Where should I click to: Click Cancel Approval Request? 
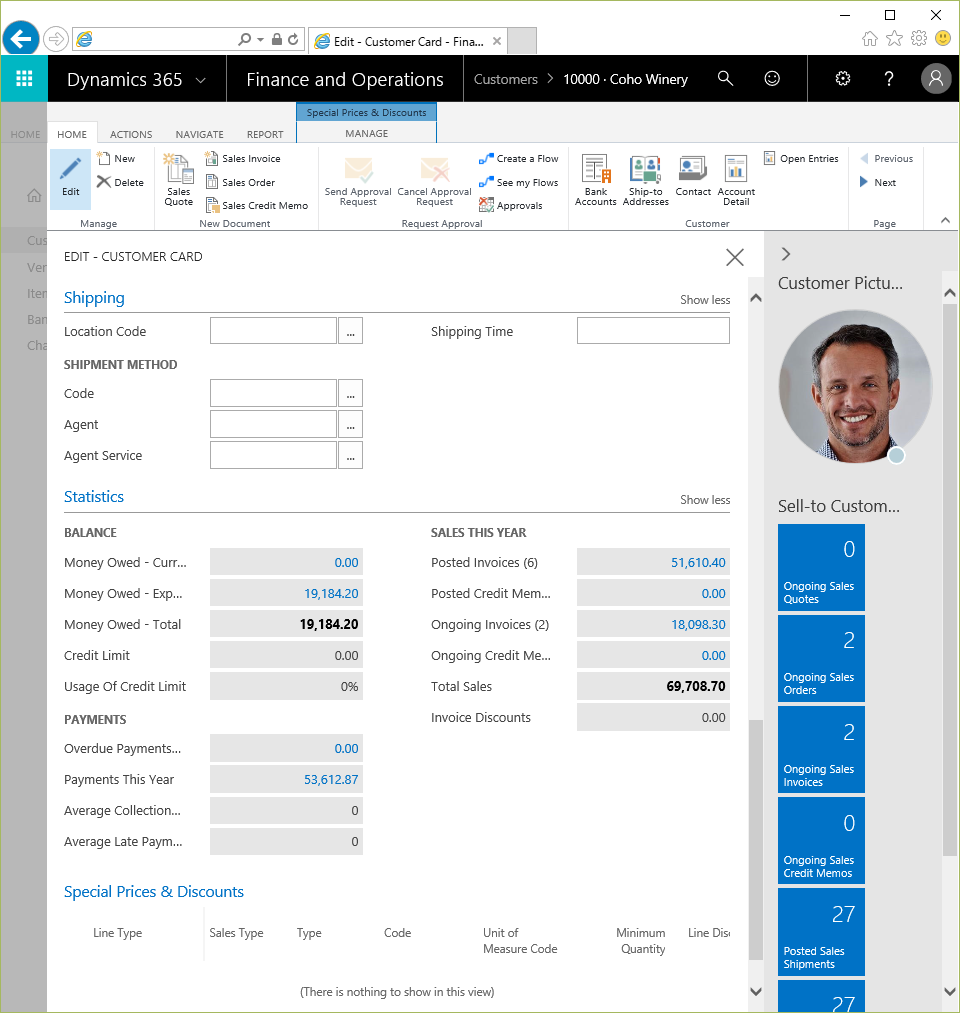click(x=434, y=181)
